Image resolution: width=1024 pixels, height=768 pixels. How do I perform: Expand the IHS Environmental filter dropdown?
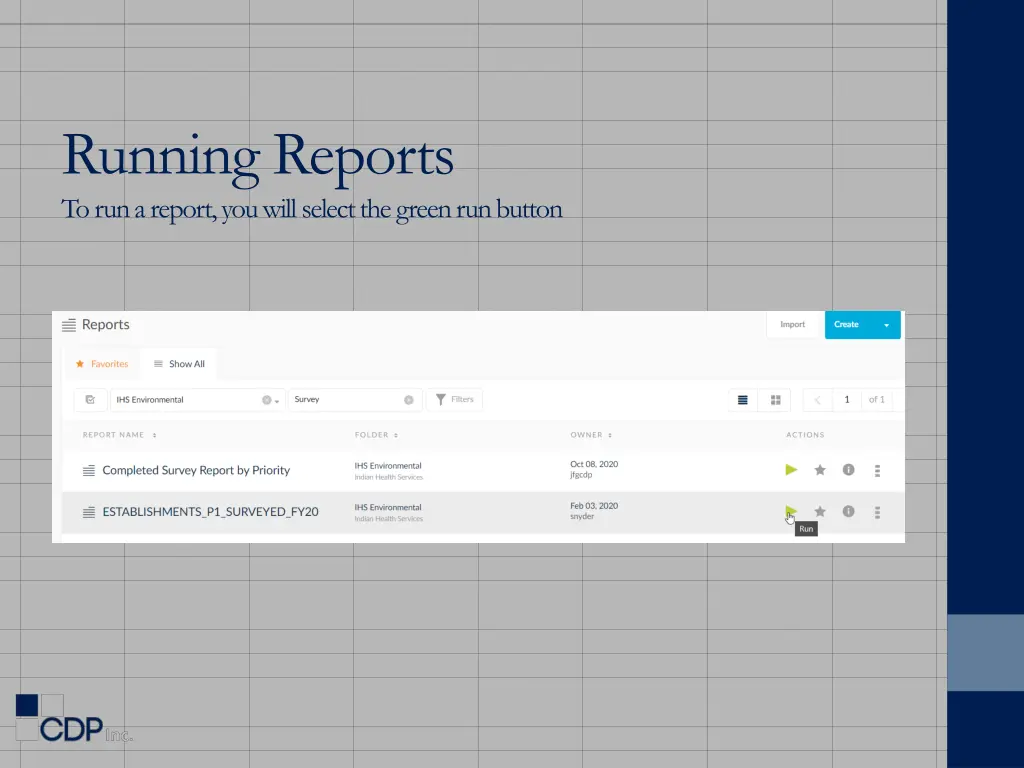point(278,400)
